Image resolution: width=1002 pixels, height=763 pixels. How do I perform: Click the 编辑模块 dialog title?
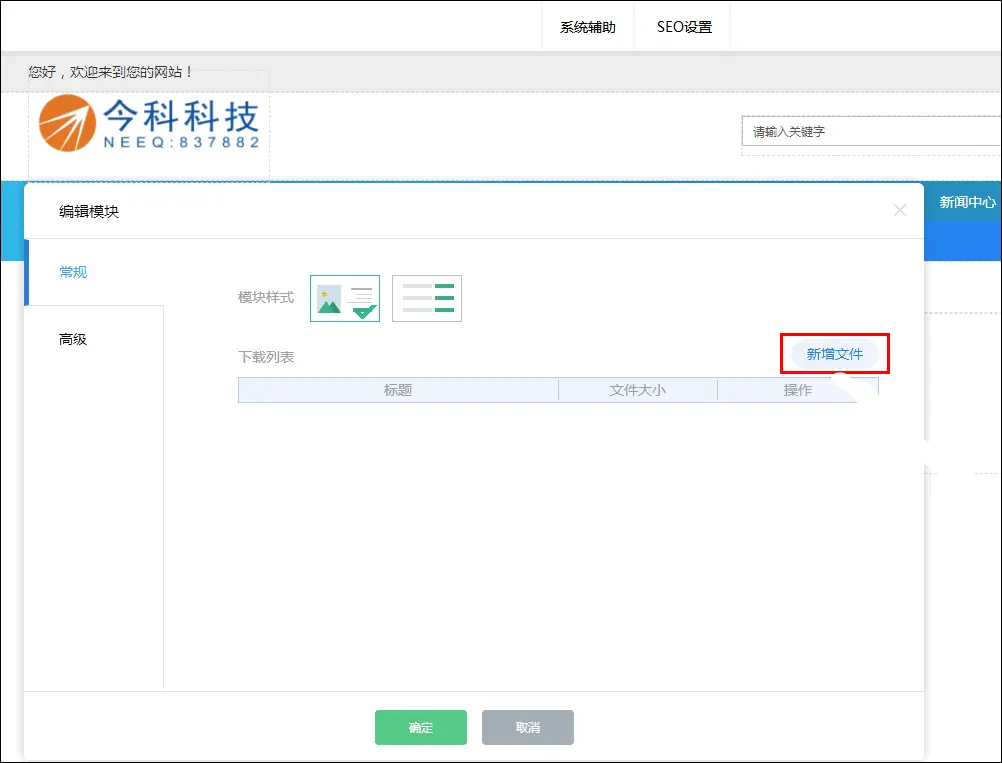click(89, 211)
